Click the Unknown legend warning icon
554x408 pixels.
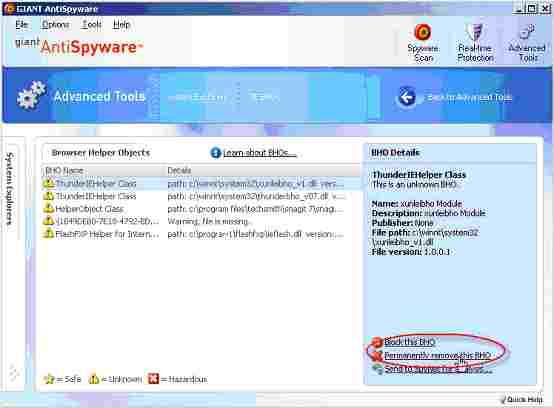(94, 379)
